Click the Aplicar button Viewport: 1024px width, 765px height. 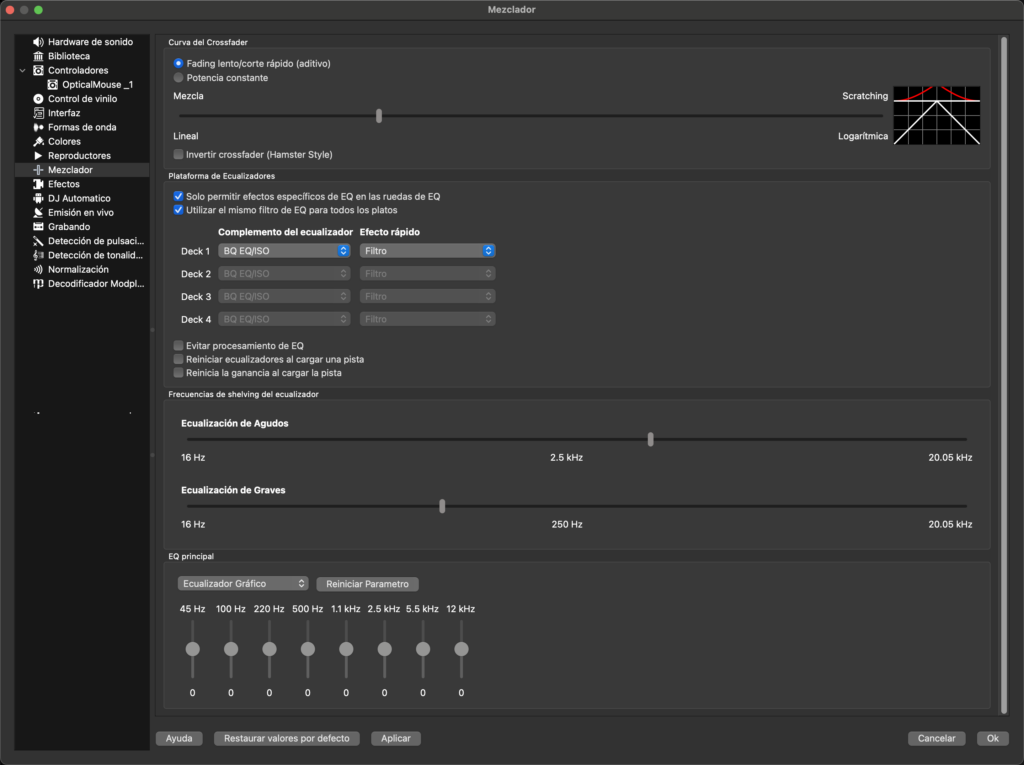coord(396,738)
